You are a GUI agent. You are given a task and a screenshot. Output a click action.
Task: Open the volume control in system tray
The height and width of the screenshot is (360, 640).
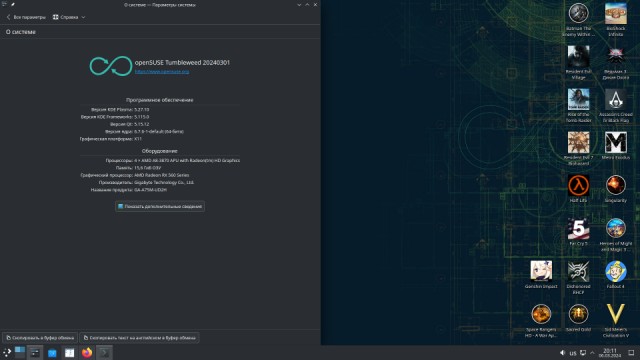click(562, 353)
